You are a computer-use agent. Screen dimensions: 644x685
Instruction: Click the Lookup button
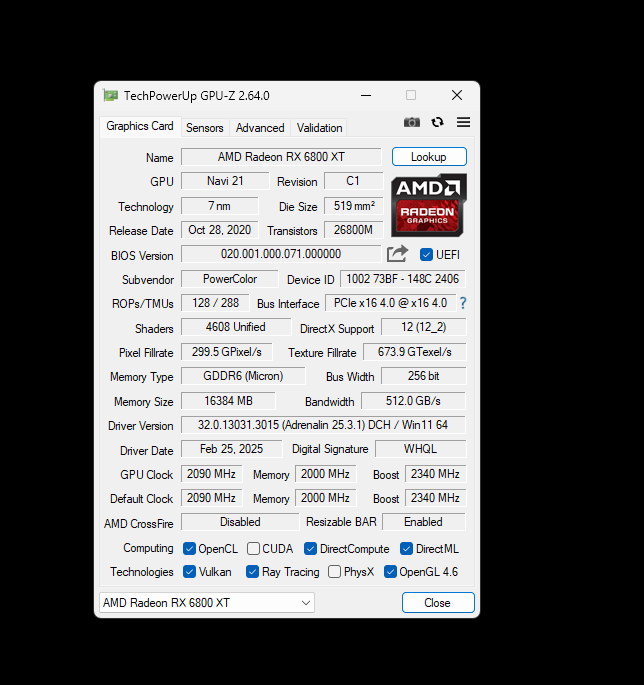(429, 157)
